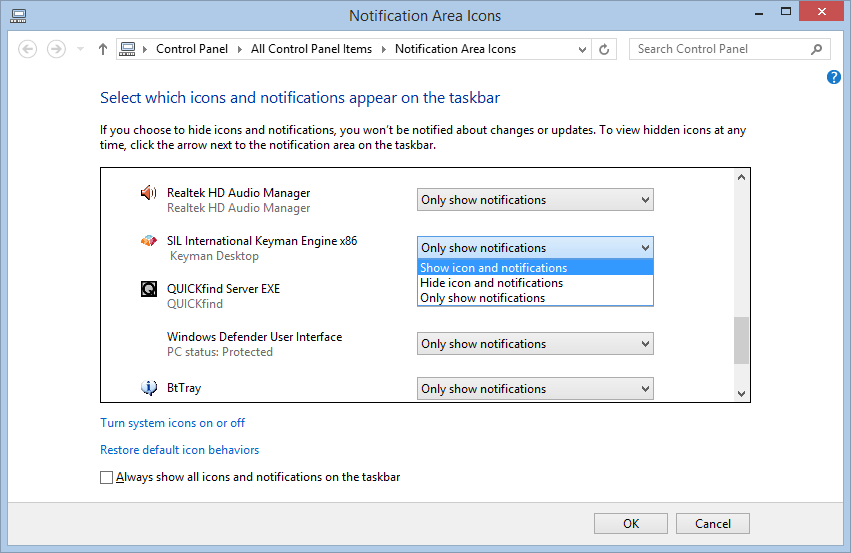Navigate to All Control Panel Items breadcrumb

[311, 49]
